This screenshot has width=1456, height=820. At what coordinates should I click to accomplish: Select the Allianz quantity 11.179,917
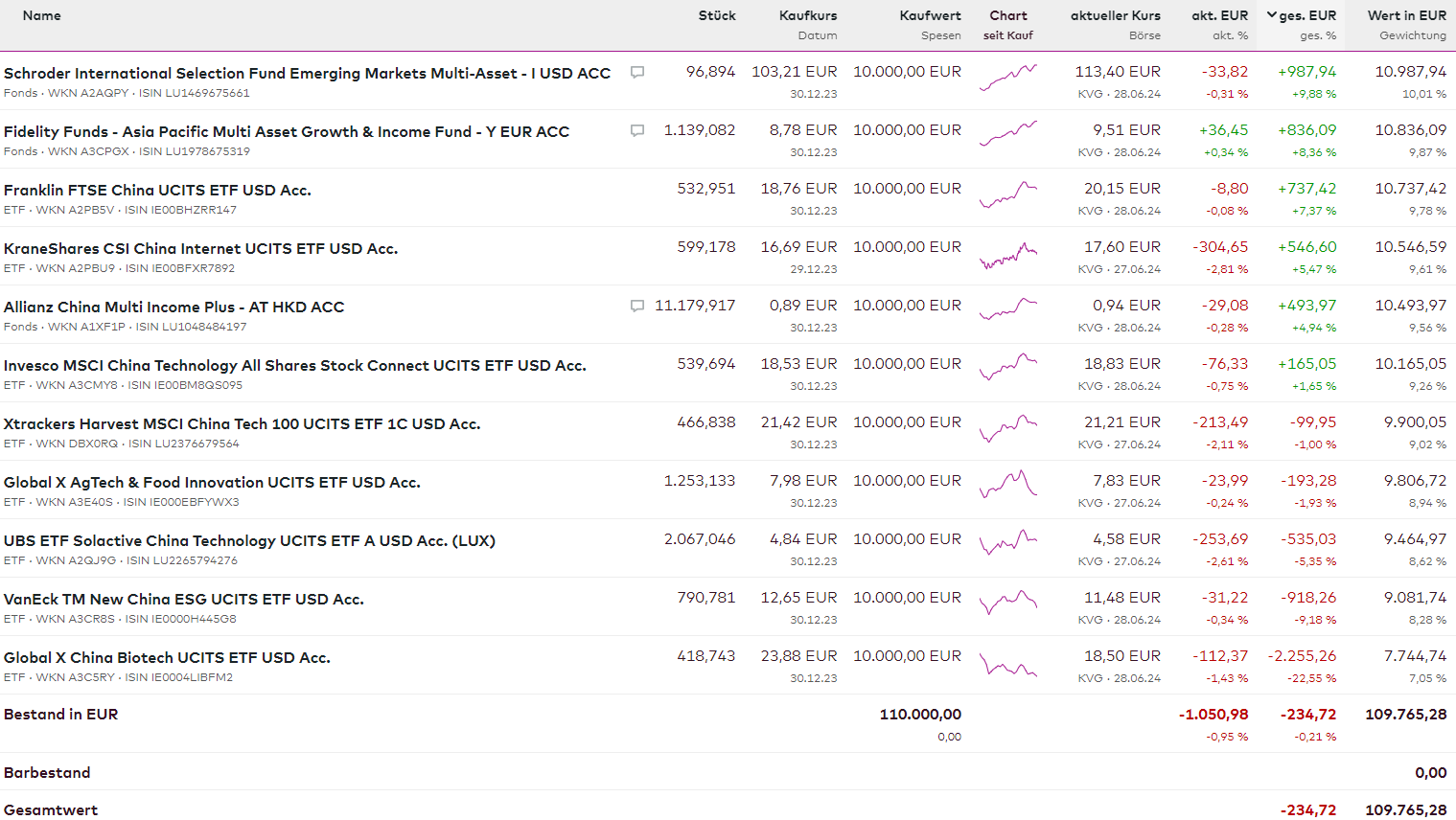pyautogui.click(x=695, y=306)
